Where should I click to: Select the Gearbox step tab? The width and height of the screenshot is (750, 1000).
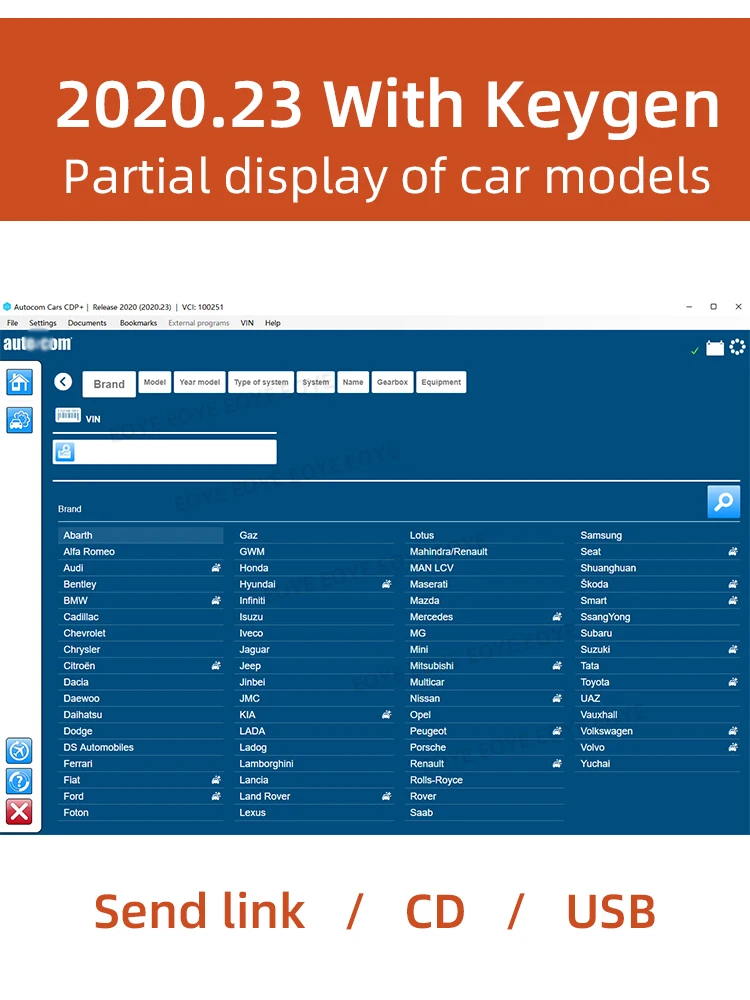tap(392, 382)
